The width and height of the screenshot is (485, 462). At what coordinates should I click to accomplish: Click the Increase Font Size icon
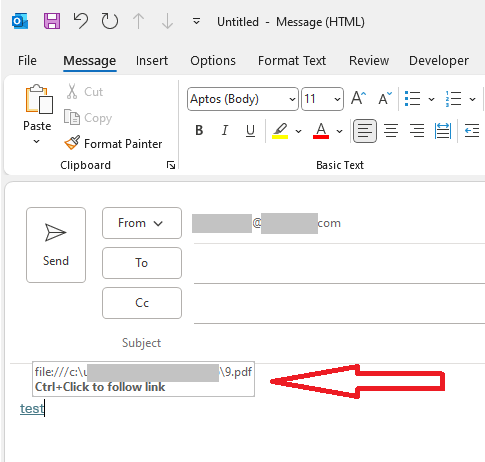click(x=358, y=99)
